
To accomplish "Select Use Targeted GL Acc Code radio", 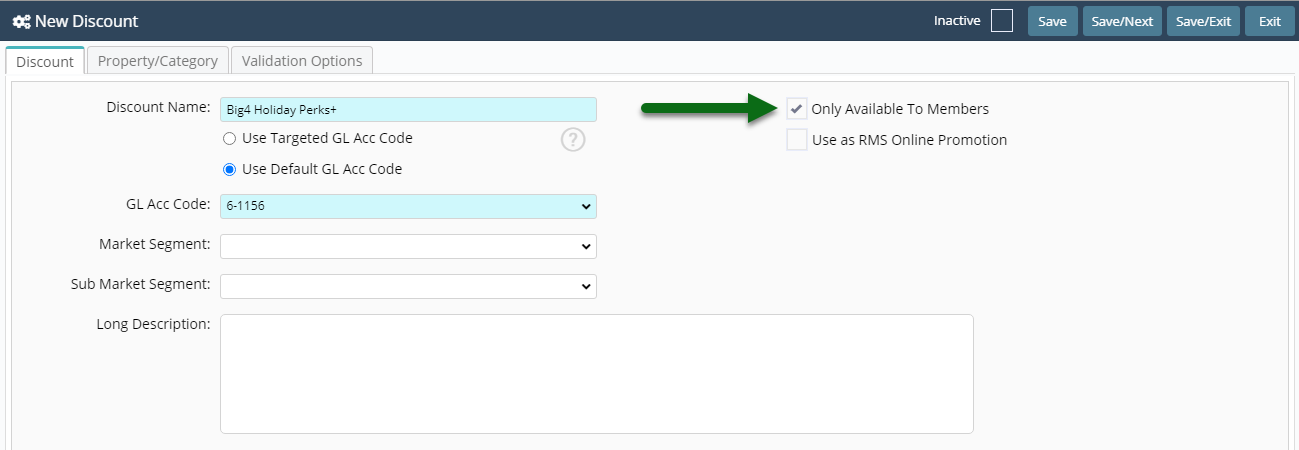I will [229, 138].
